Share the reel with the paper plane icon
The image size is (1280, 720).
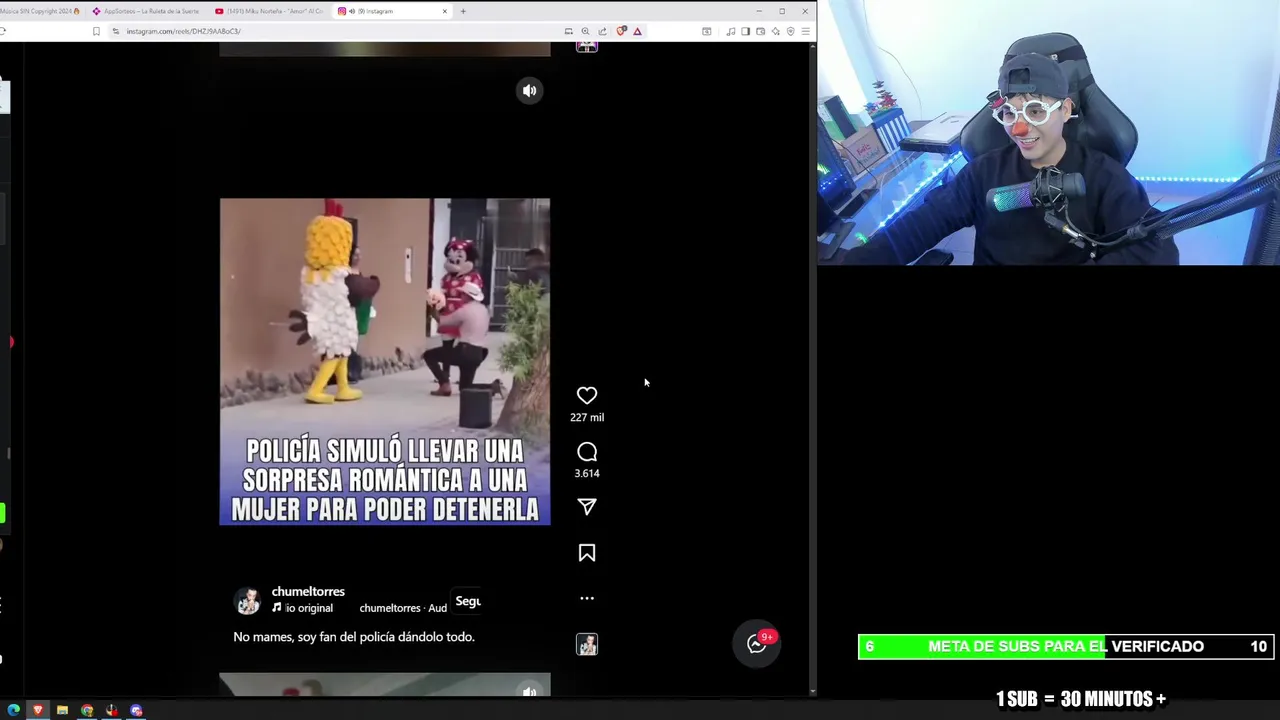tap(587, 507)
